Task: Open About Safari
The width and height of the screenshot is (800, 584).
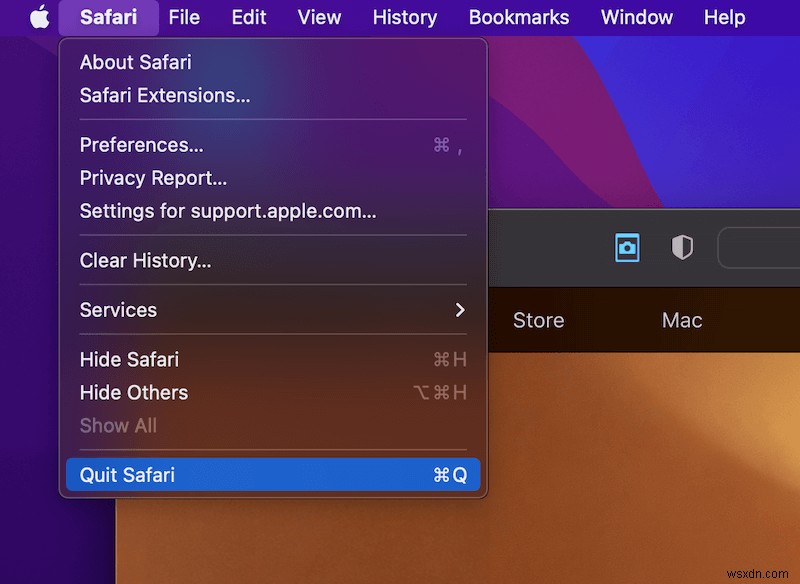Action: click(x=135, y=62)
